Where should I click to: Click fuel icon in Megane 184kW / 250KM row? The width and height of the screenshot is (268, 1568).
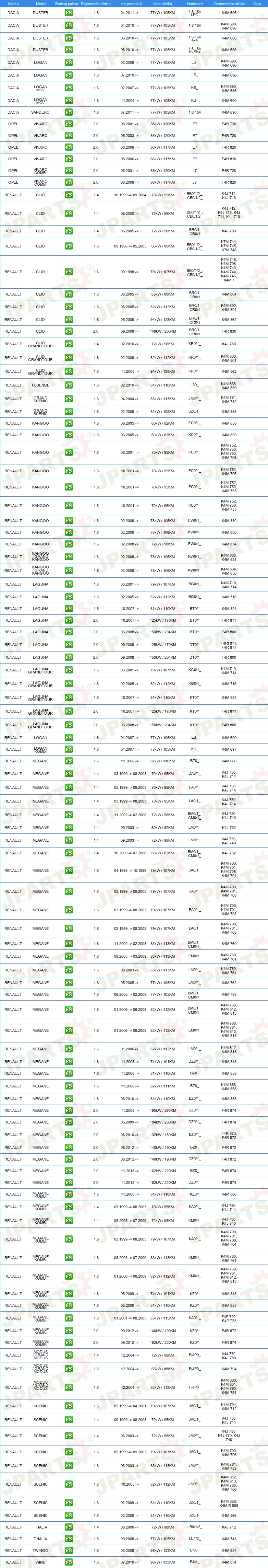tap(69, 1122)
